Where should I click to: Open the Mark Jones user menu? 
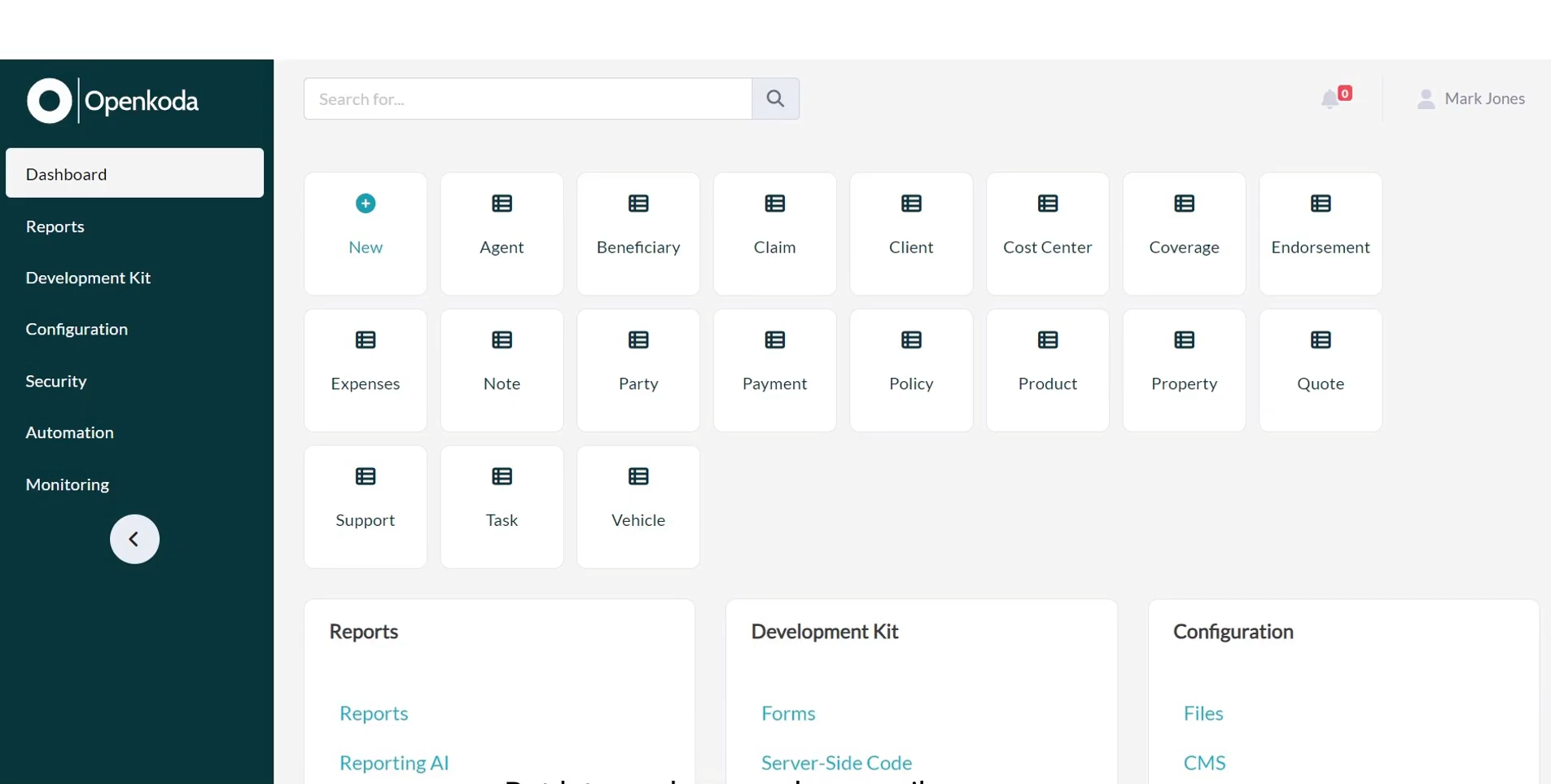tap(1470, 99)
